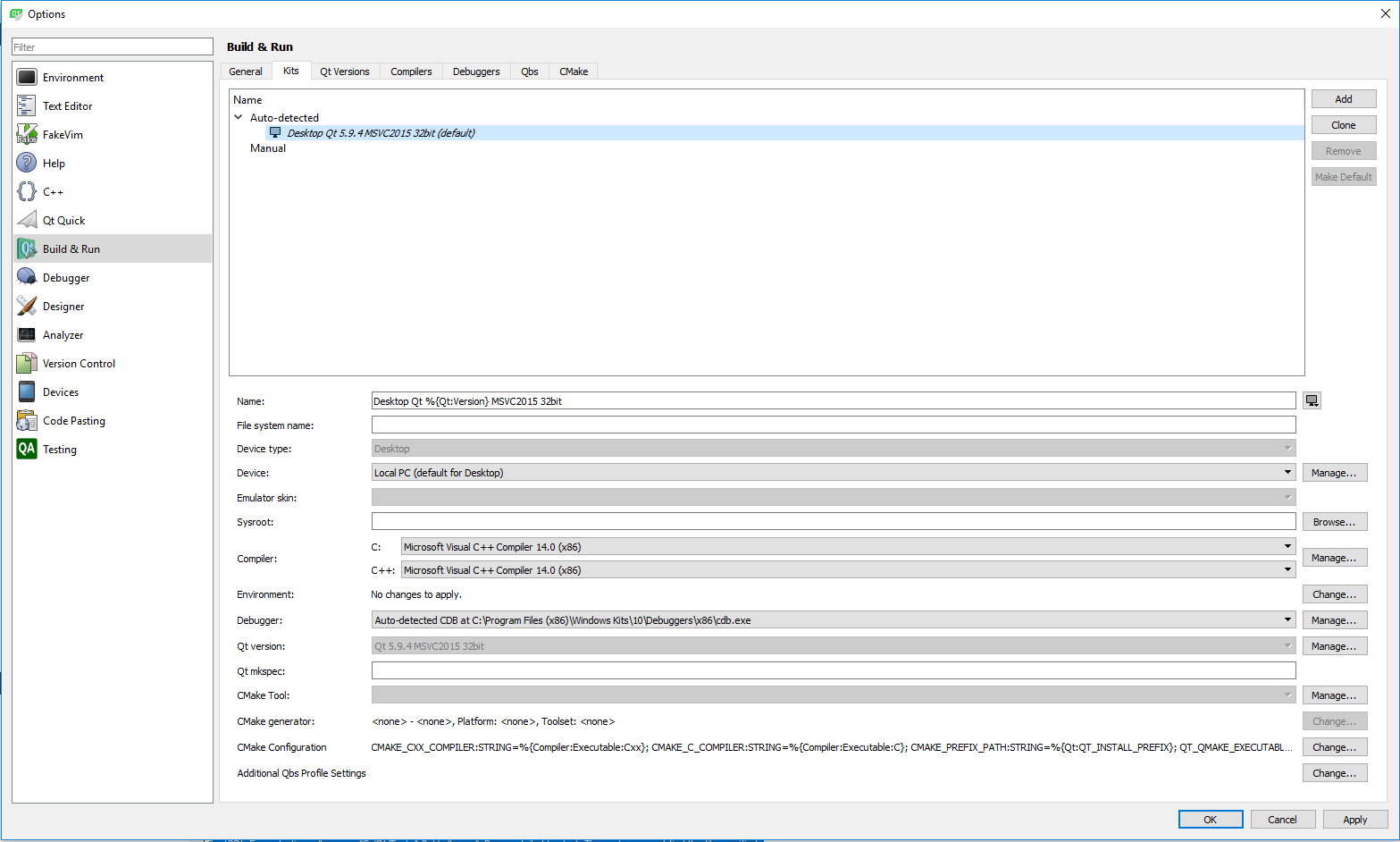This screenshot has height=842, width=1400.
Task: Click Manage button for Device
Action: 1335,473
